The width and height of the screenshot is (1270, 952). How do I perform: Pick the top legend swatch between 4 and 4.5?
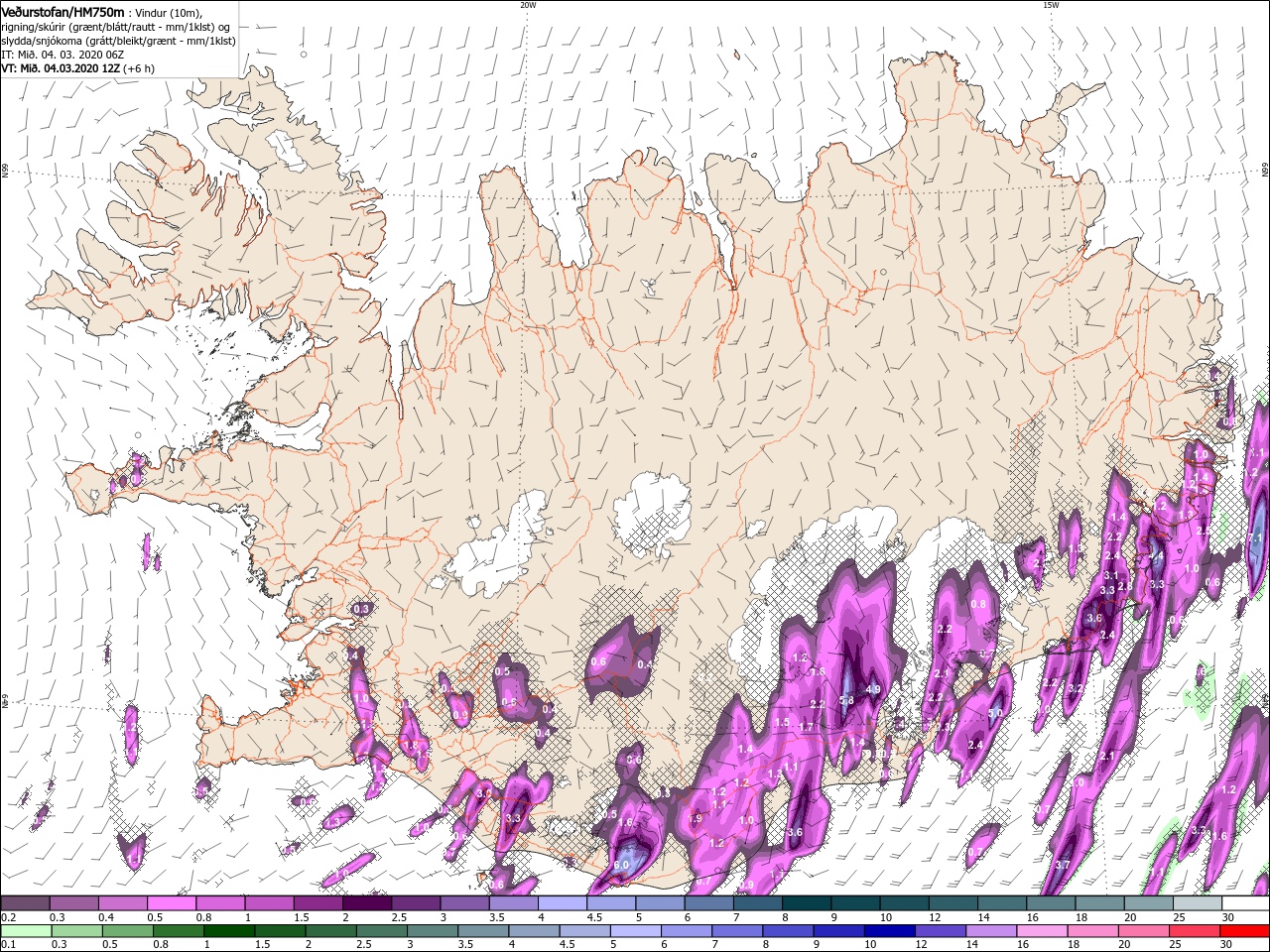click(563, 903)
